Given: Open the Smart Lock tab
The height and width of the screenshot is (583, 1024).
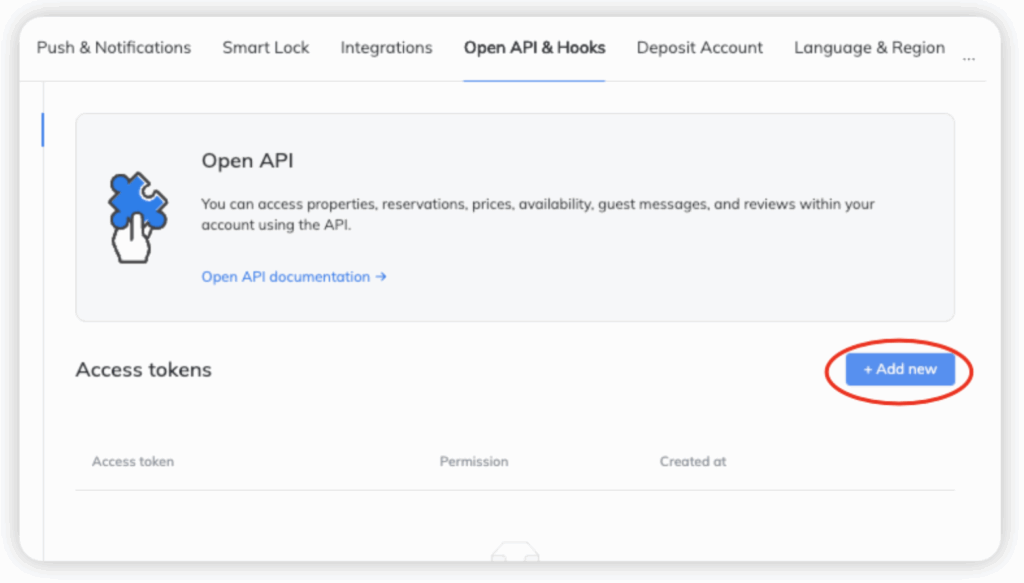Looking at the screenshot, I should [266, 48].
